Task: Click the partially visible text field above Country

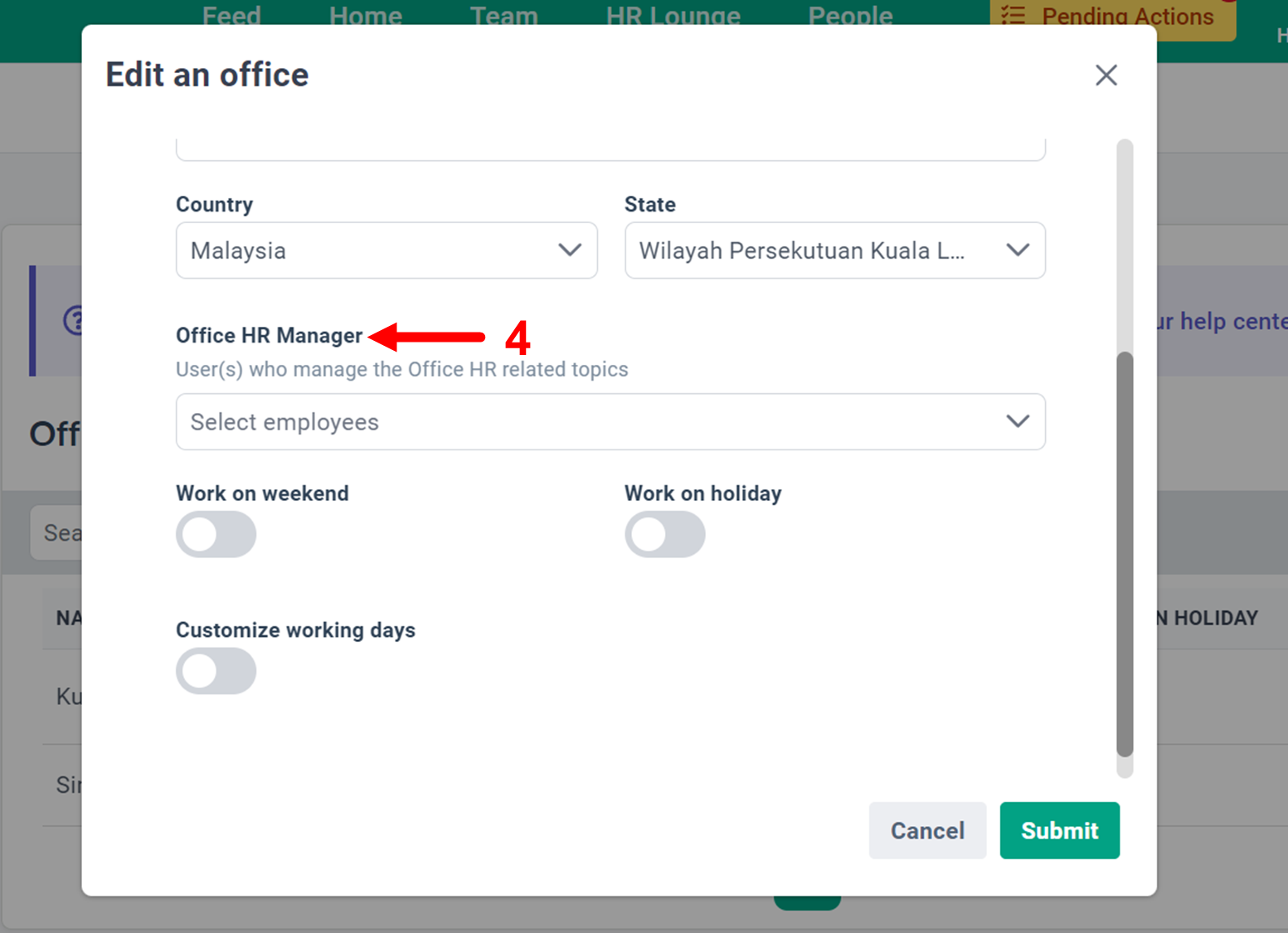Action: (610, 149)
